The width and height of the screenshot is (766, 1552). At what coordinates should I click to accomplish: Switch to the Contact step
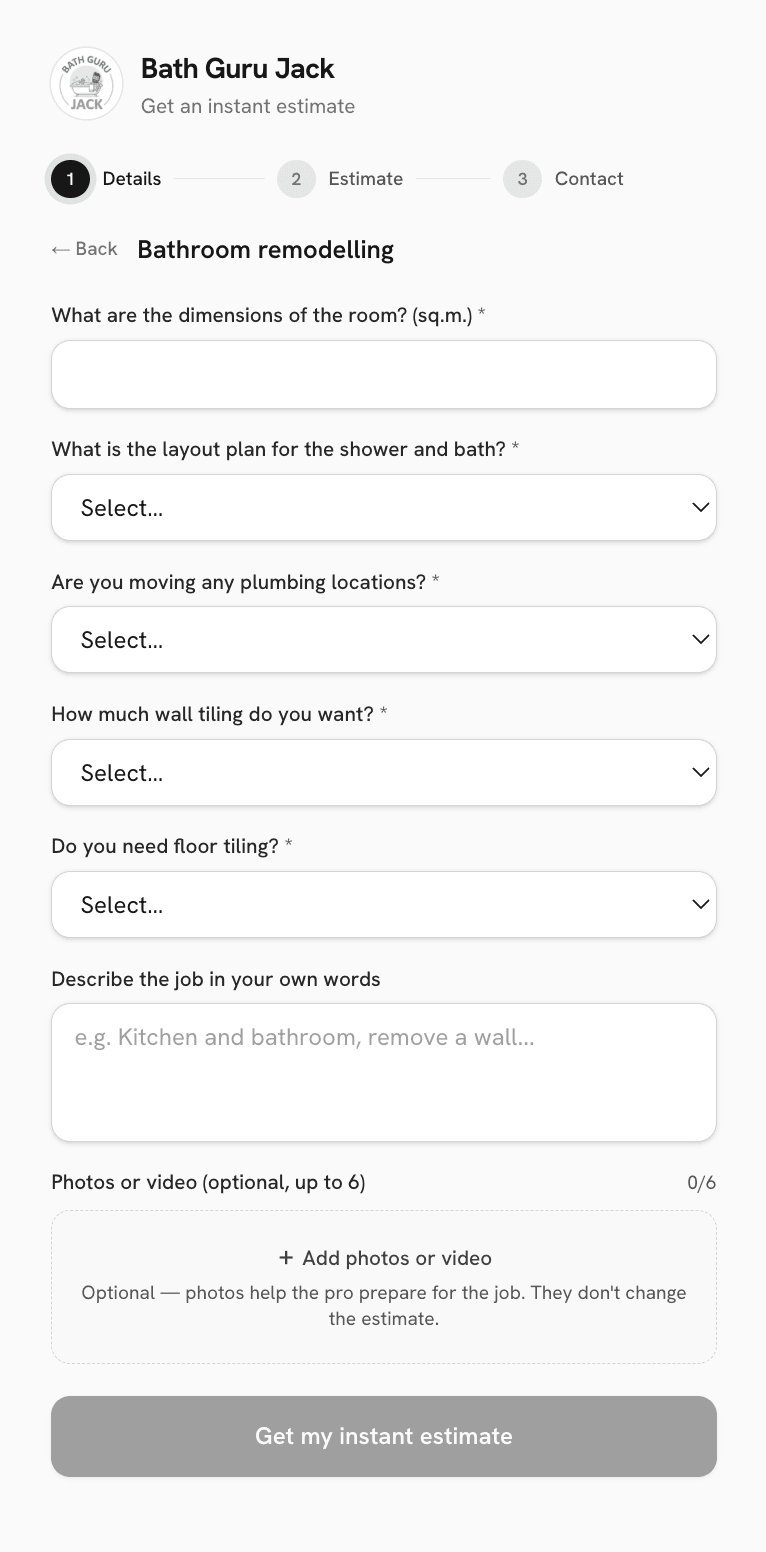pyautogui.click(x=589, y=179)
